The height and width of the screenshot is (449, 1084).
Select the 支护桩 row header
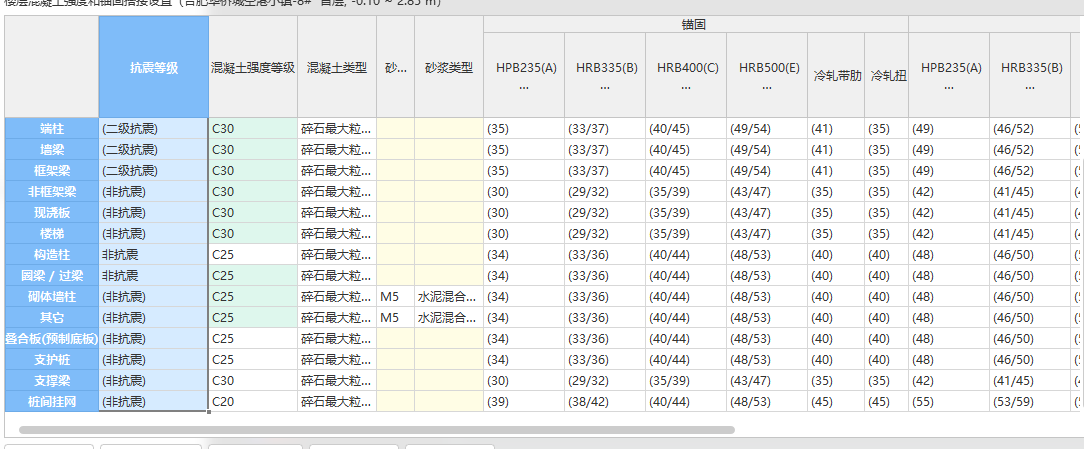point(52,360)
